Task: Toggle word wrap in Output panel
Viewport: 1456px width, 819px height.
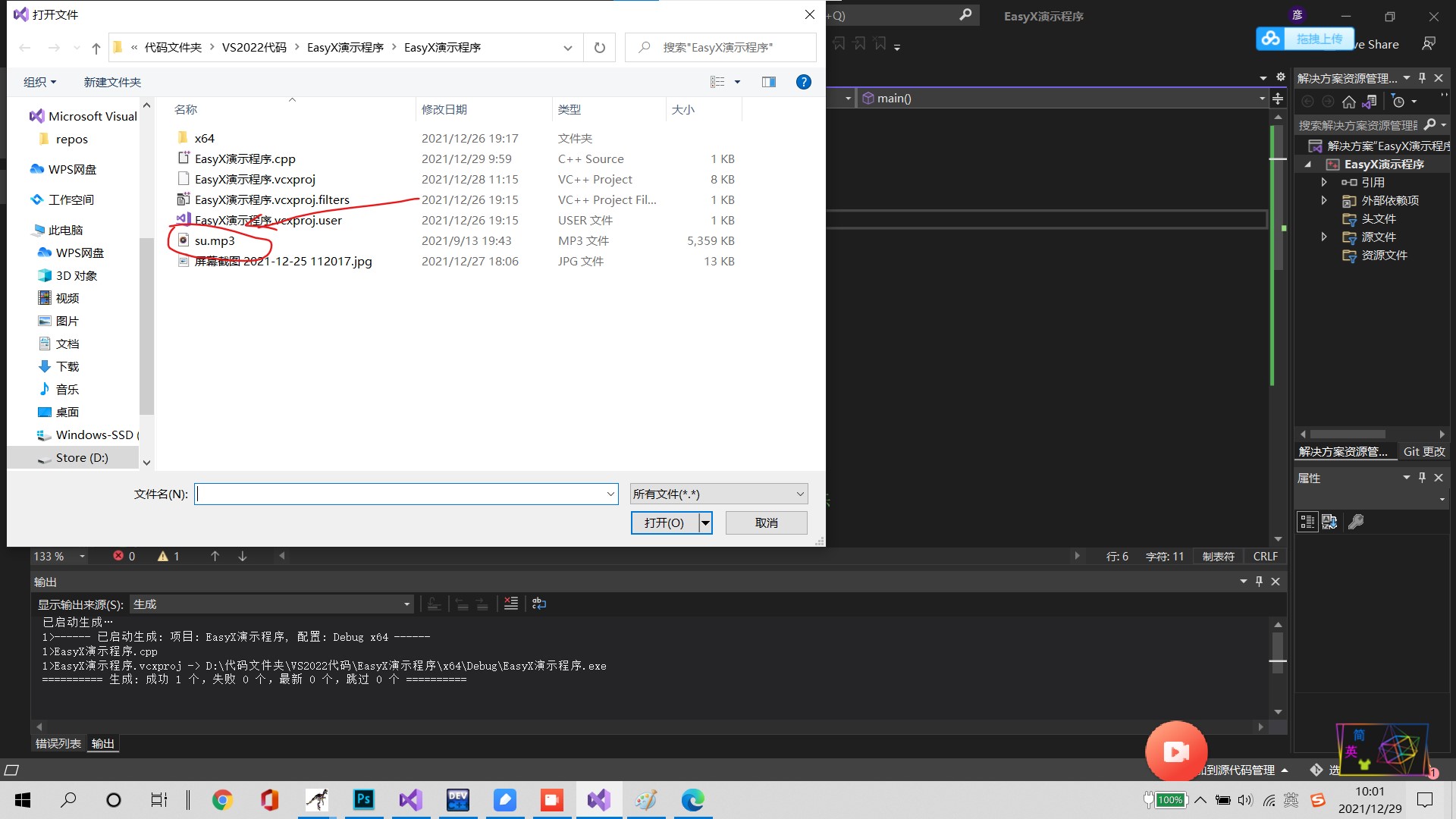Action: pyautogui.click(x=538, y=604)
